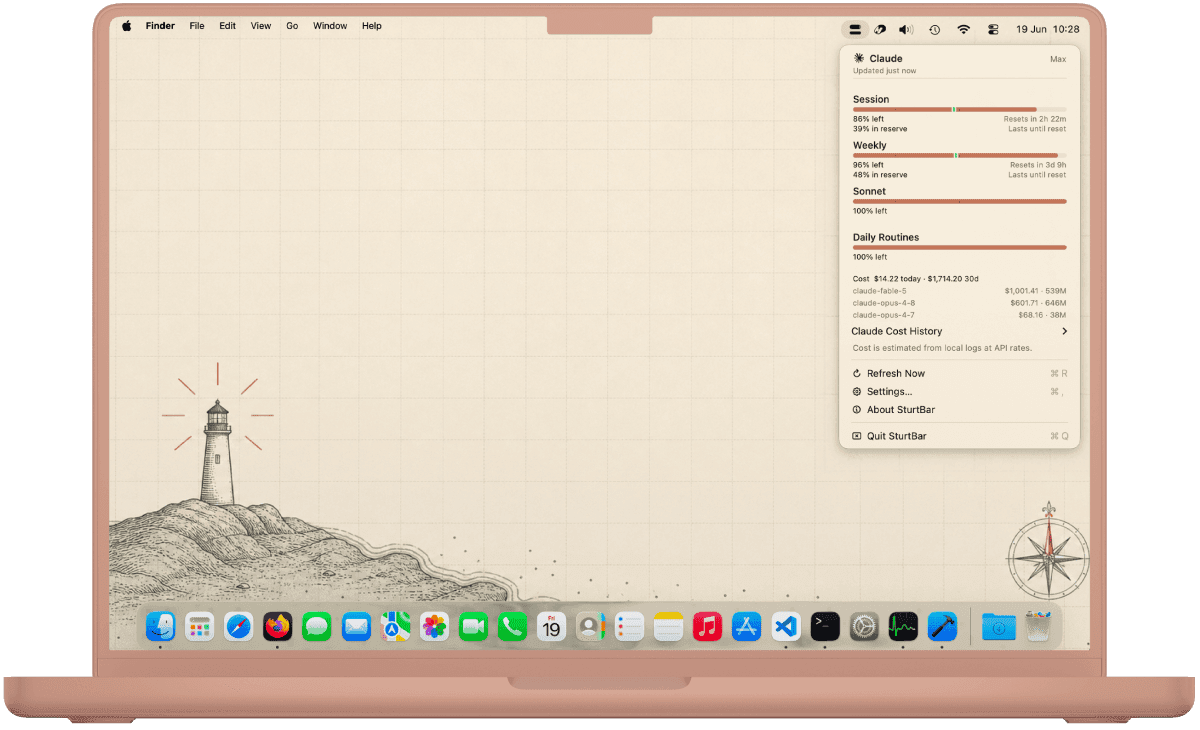Open the Apple menu

click(127, 26)
